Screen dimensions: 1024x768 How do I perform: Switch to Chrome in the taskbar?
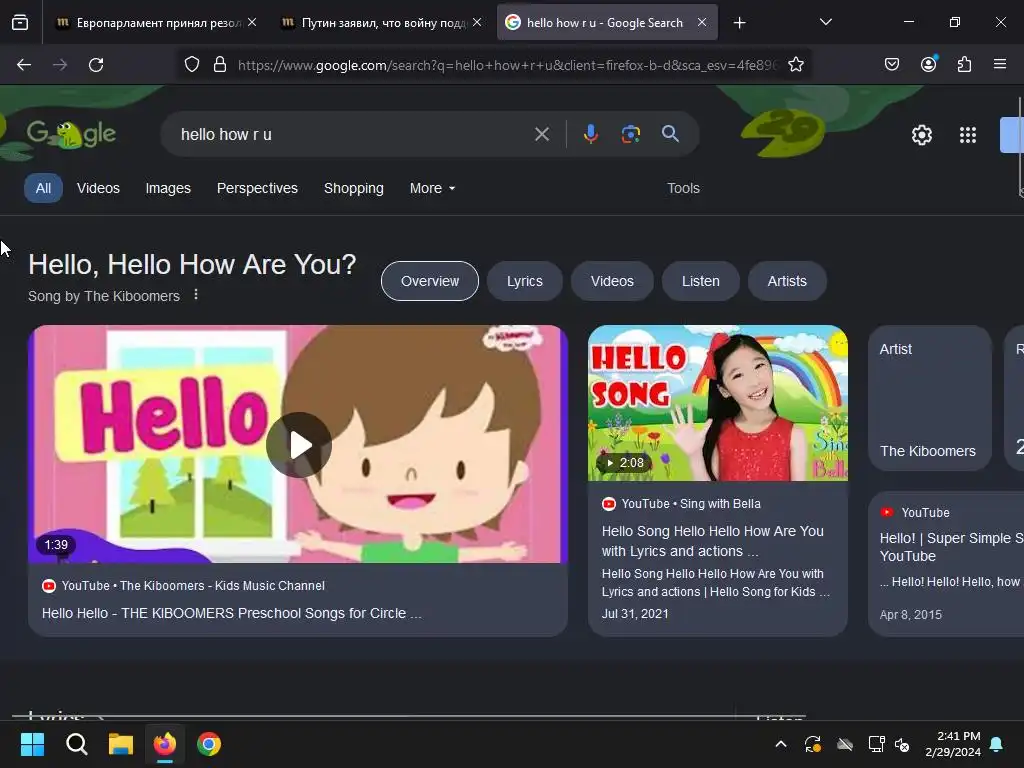[x=209, y=744]
